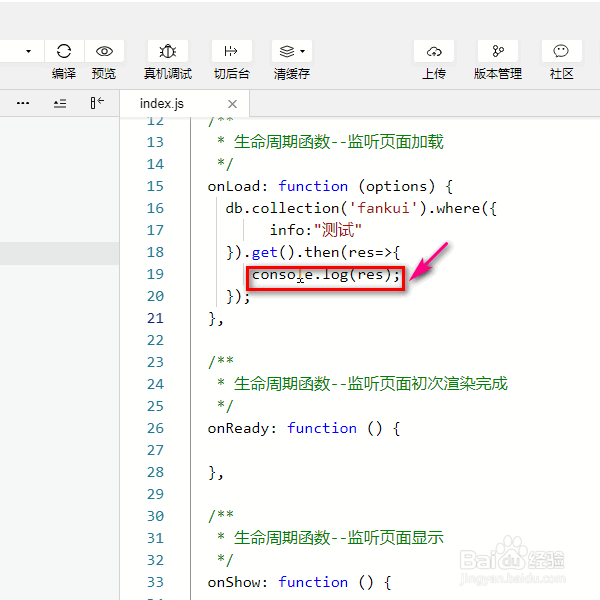The image size is (600, 600).
Task: Click the 编译 label
Action: pyautogui.click(x=64, y=73)
